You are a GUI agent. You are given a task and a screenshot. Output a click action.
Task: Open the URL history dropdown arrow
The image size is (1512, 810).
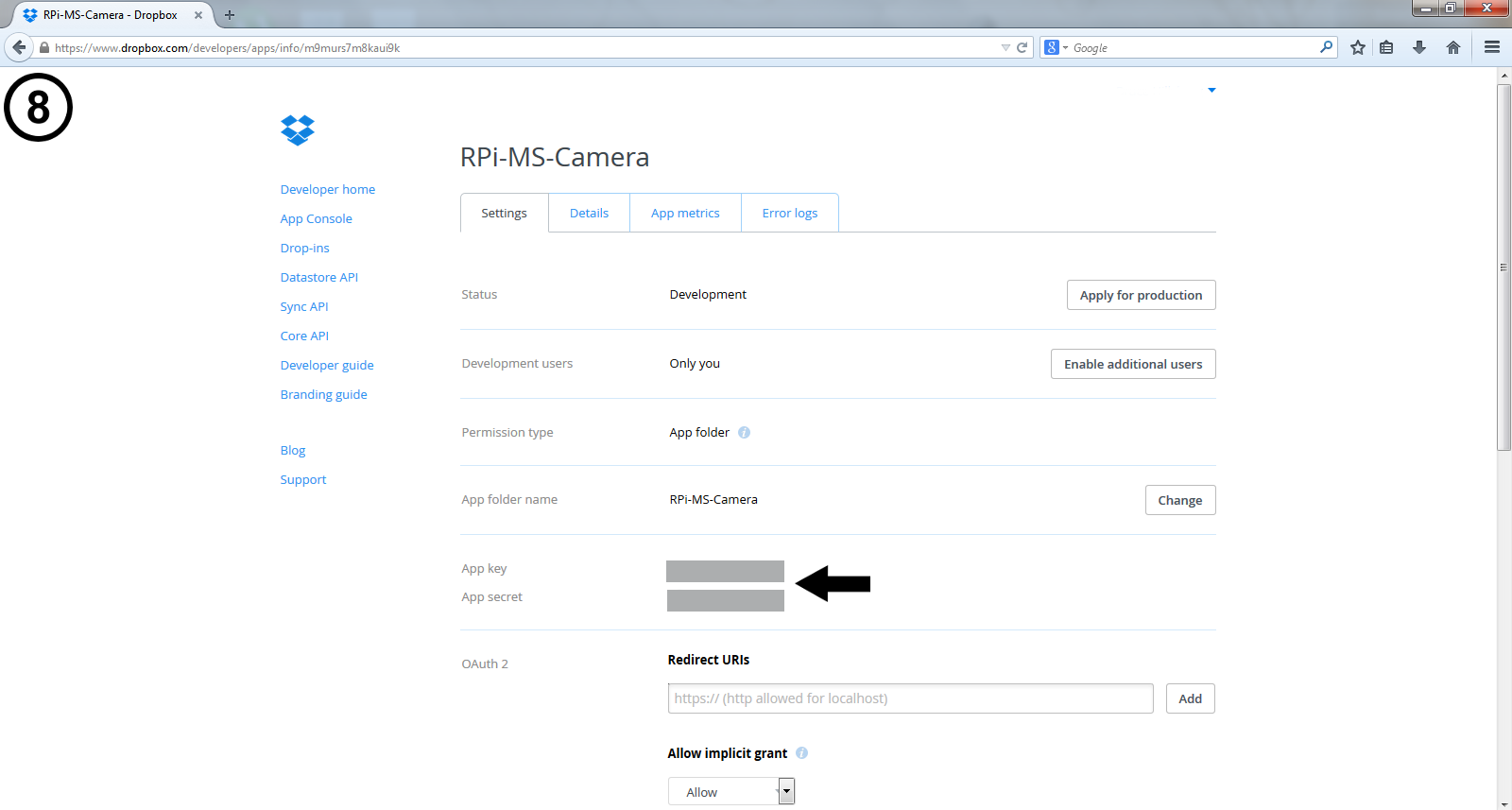(x=1005, y=47)
